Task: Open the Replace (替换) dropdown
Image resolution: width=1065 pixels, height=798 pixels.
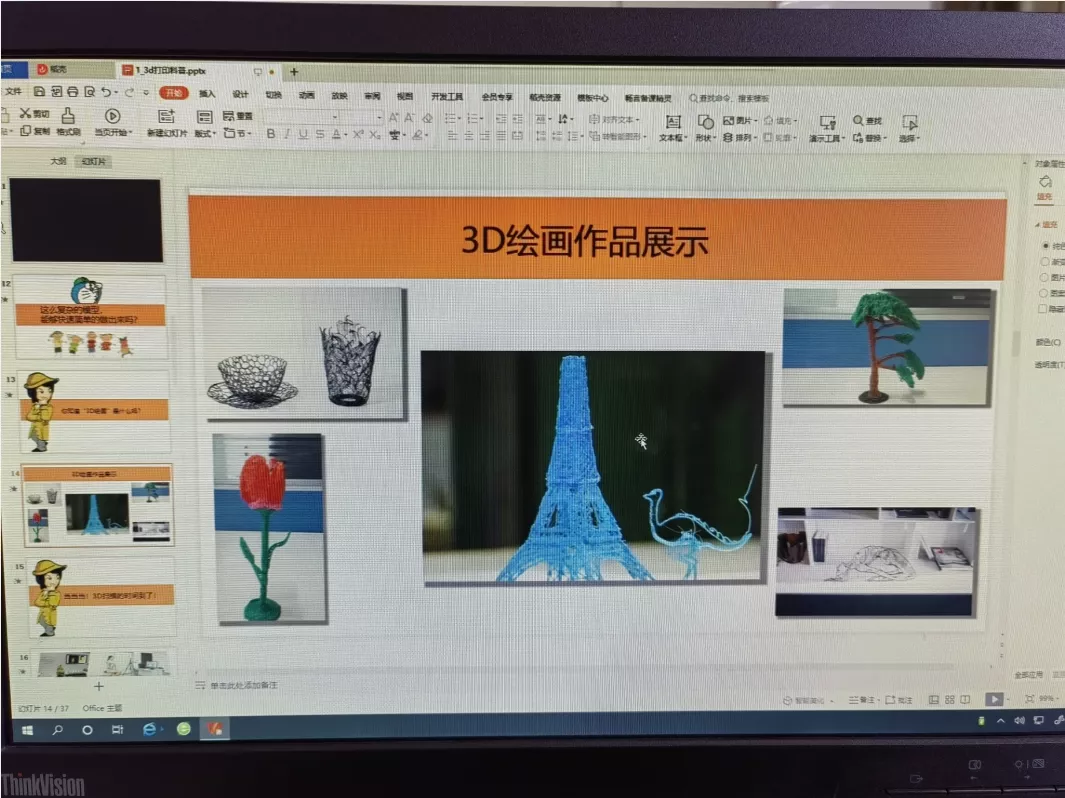Action: [870, 138]
